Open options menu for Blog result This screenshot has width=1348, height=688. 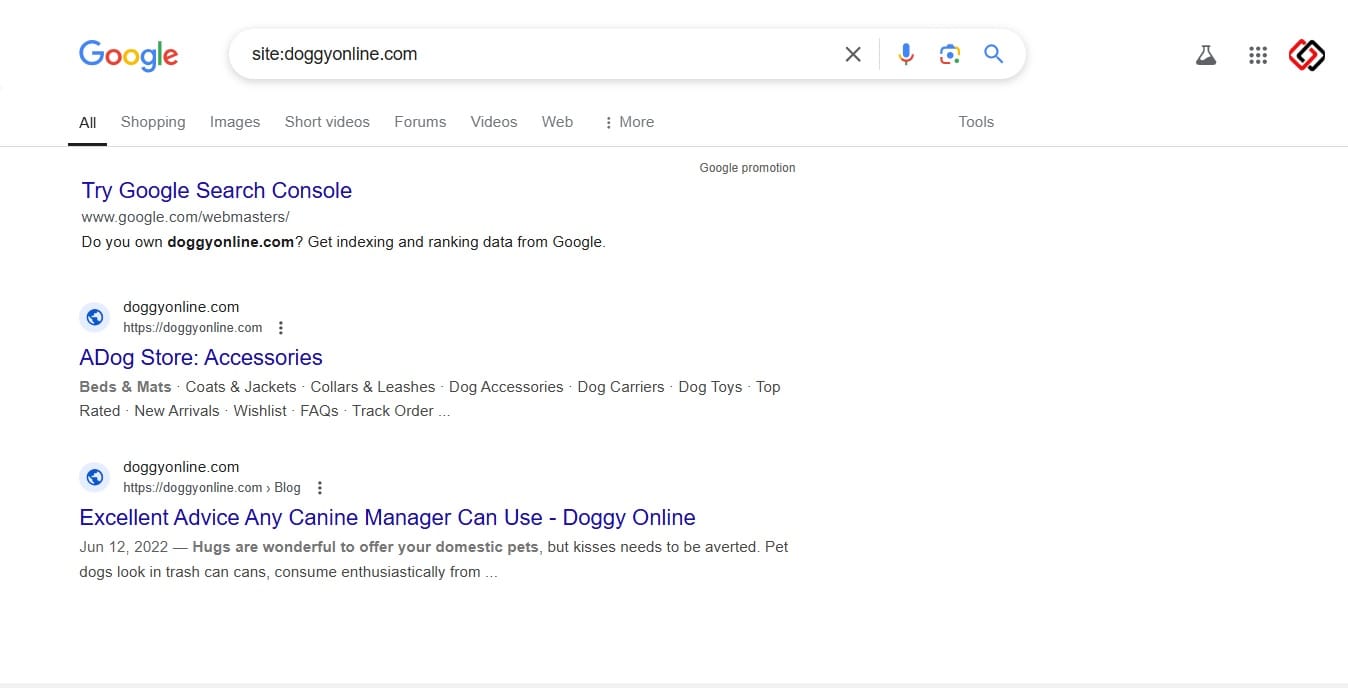(x=319, y=488)
